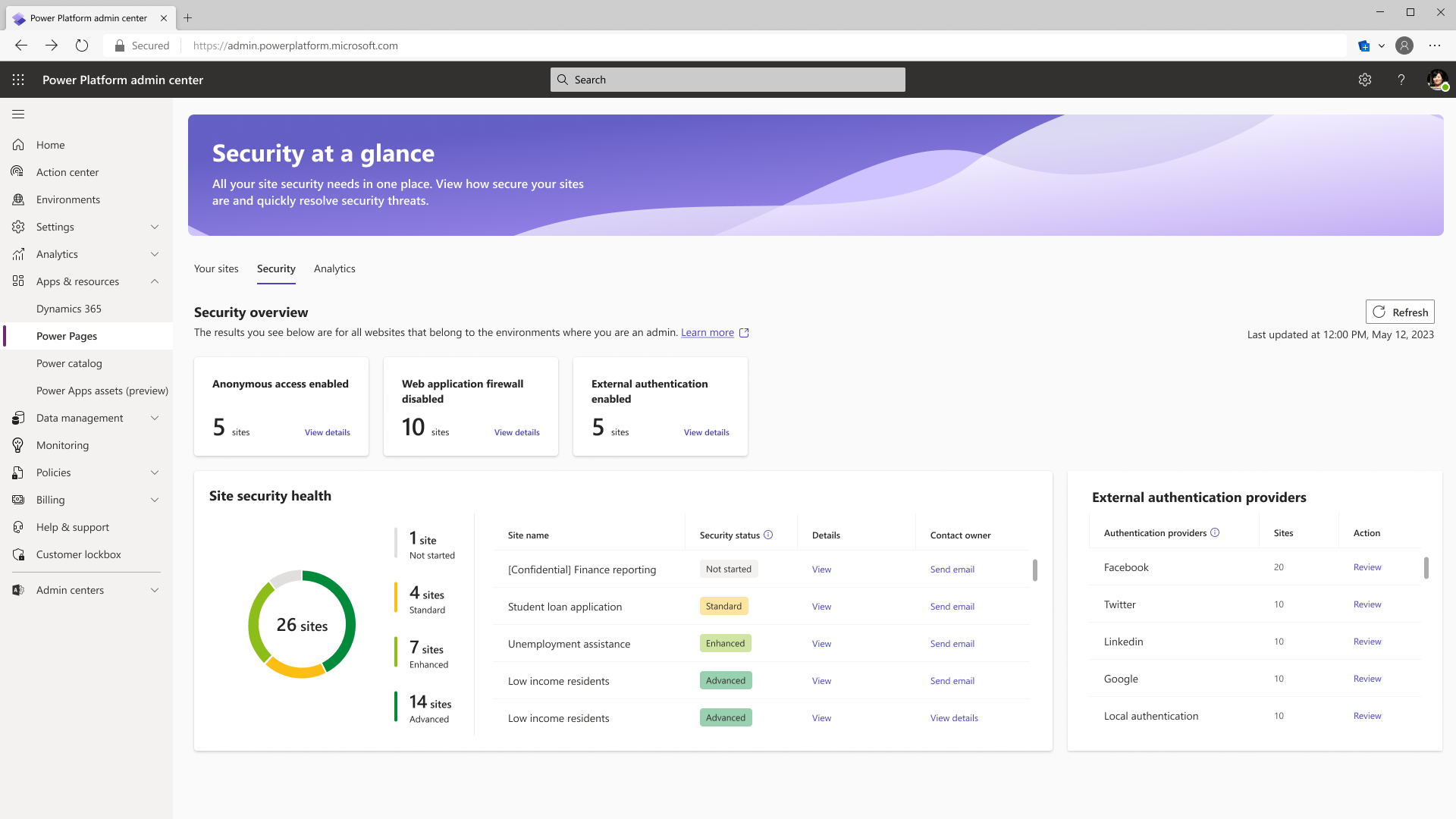This screenshot has height=819, width=1456.
Task: Click the Refresh button
Action: [1400, 312]
